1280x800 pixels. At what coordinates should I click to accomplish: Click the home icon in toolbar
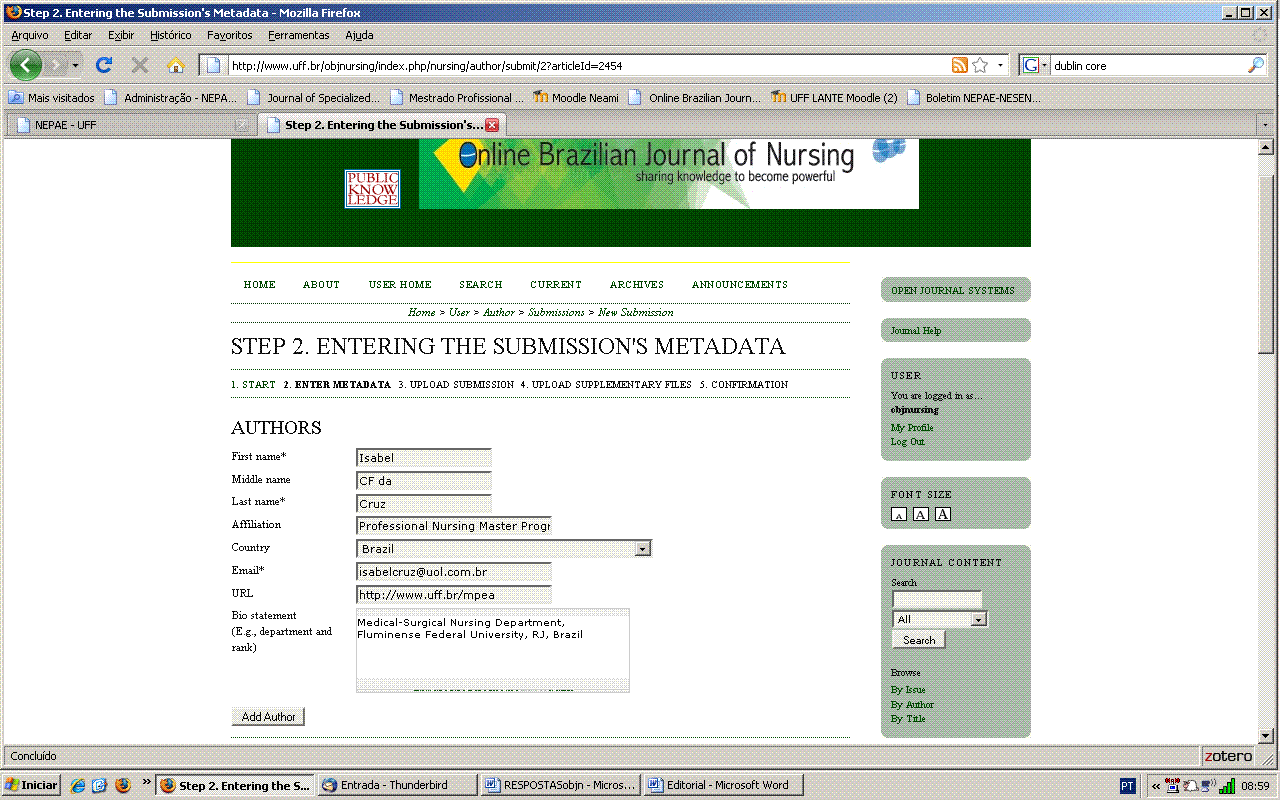coord(176,65)
